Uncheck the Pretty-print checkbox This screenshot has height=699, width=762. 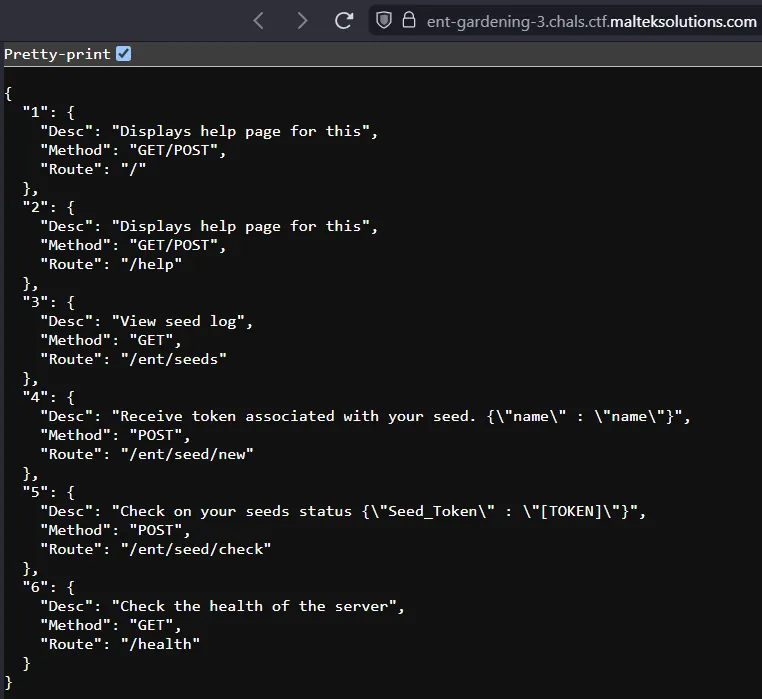pos(123,53)
